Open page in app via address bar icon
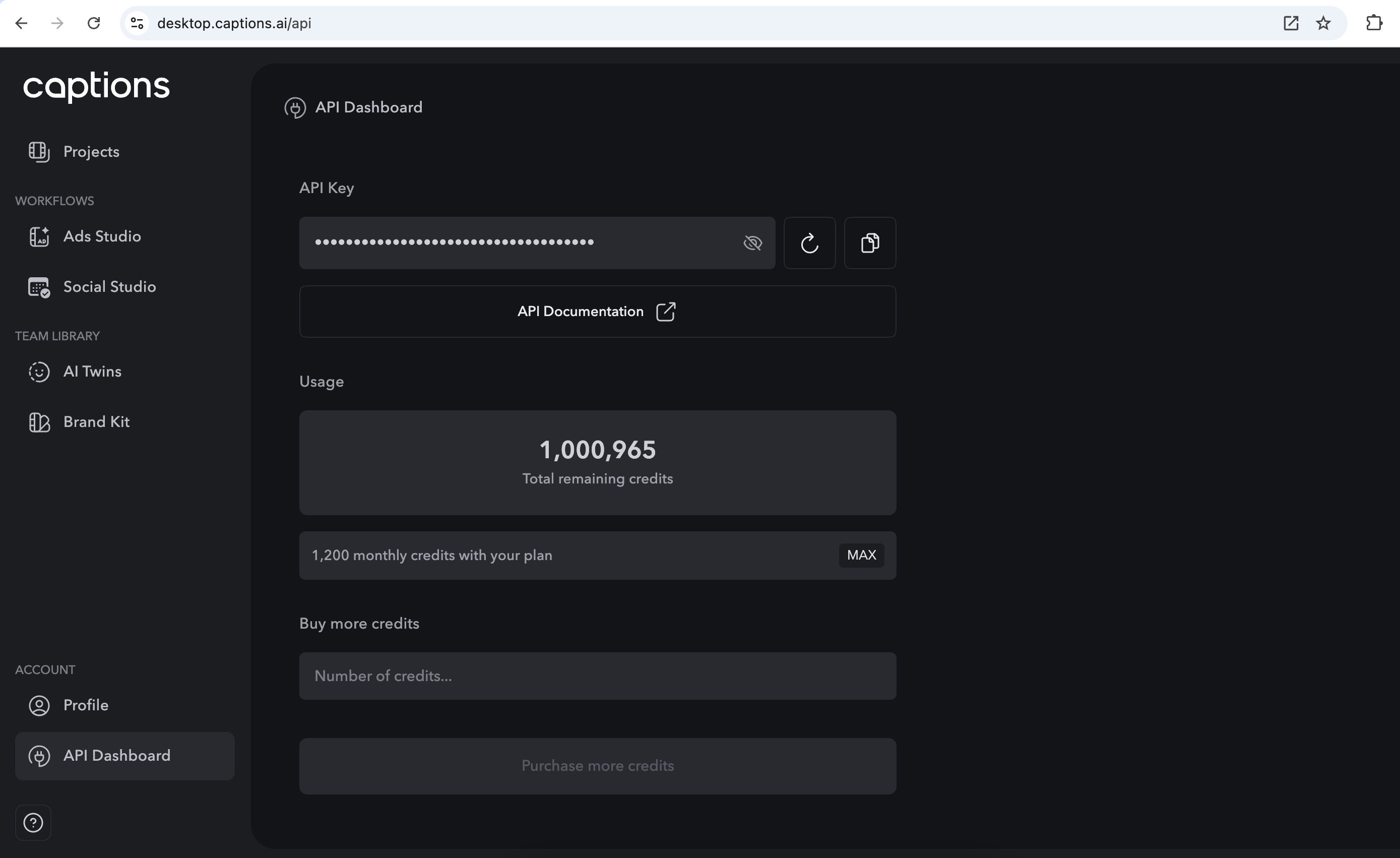The width and height of the screenshot is (1400, 858). pyautogui.click(x=1290, y=23)
